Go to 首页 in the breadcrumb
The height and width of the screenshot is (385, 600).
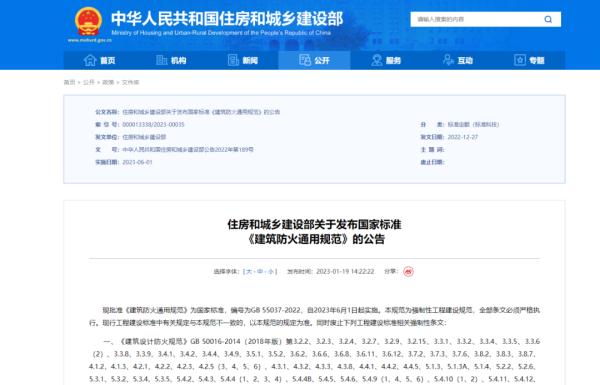pos(69,82)
